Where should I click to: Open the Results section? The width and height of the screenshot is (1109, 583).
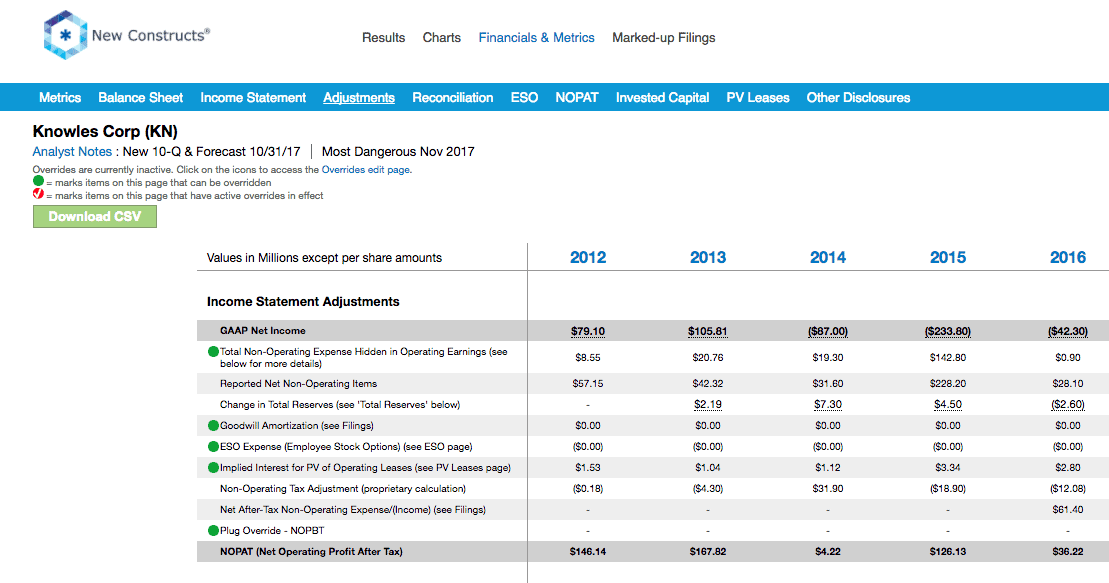[383, 37]
